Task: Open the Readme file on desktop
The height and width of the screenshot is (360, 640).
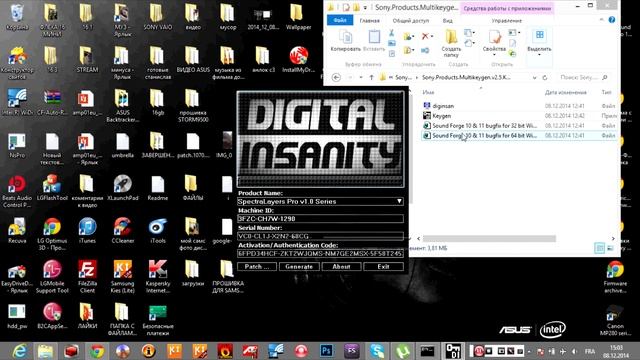Action: coord(158,188)
